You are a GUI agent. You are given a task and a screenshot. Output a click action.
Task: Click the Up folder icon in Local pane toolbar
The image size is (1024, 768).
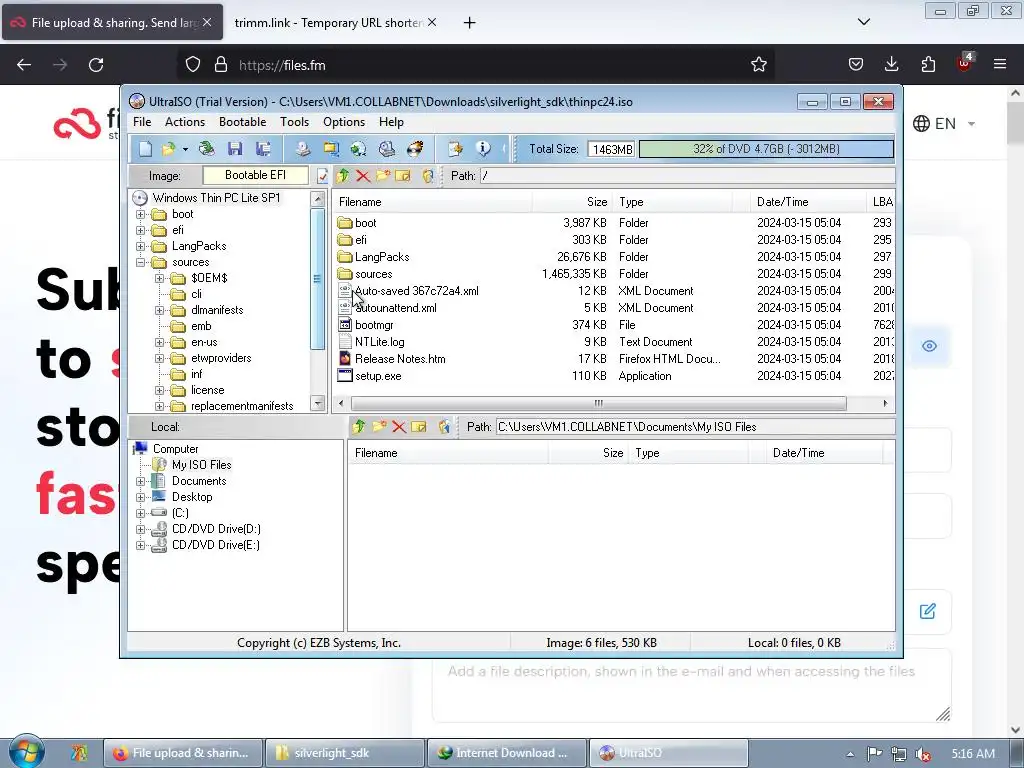pos(359,427)
